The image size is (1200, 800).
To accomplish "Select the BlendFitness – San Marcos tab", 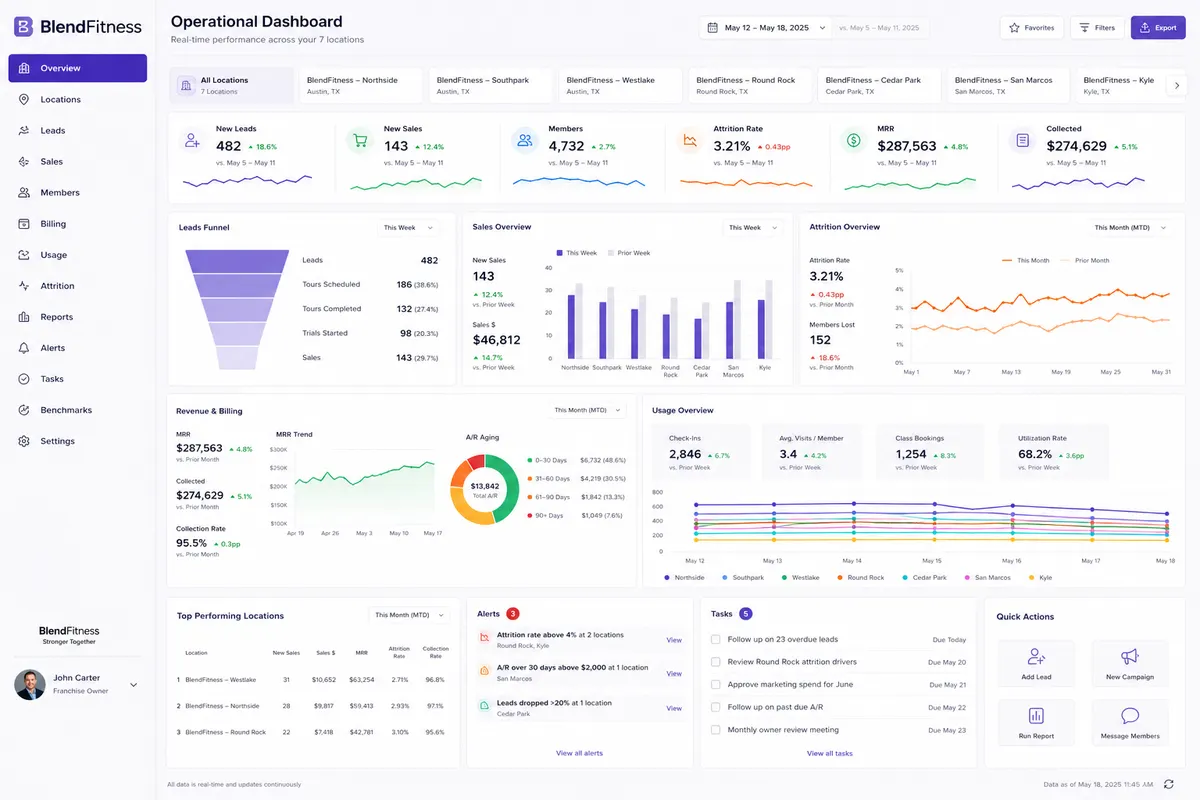I will (1008, 86).
